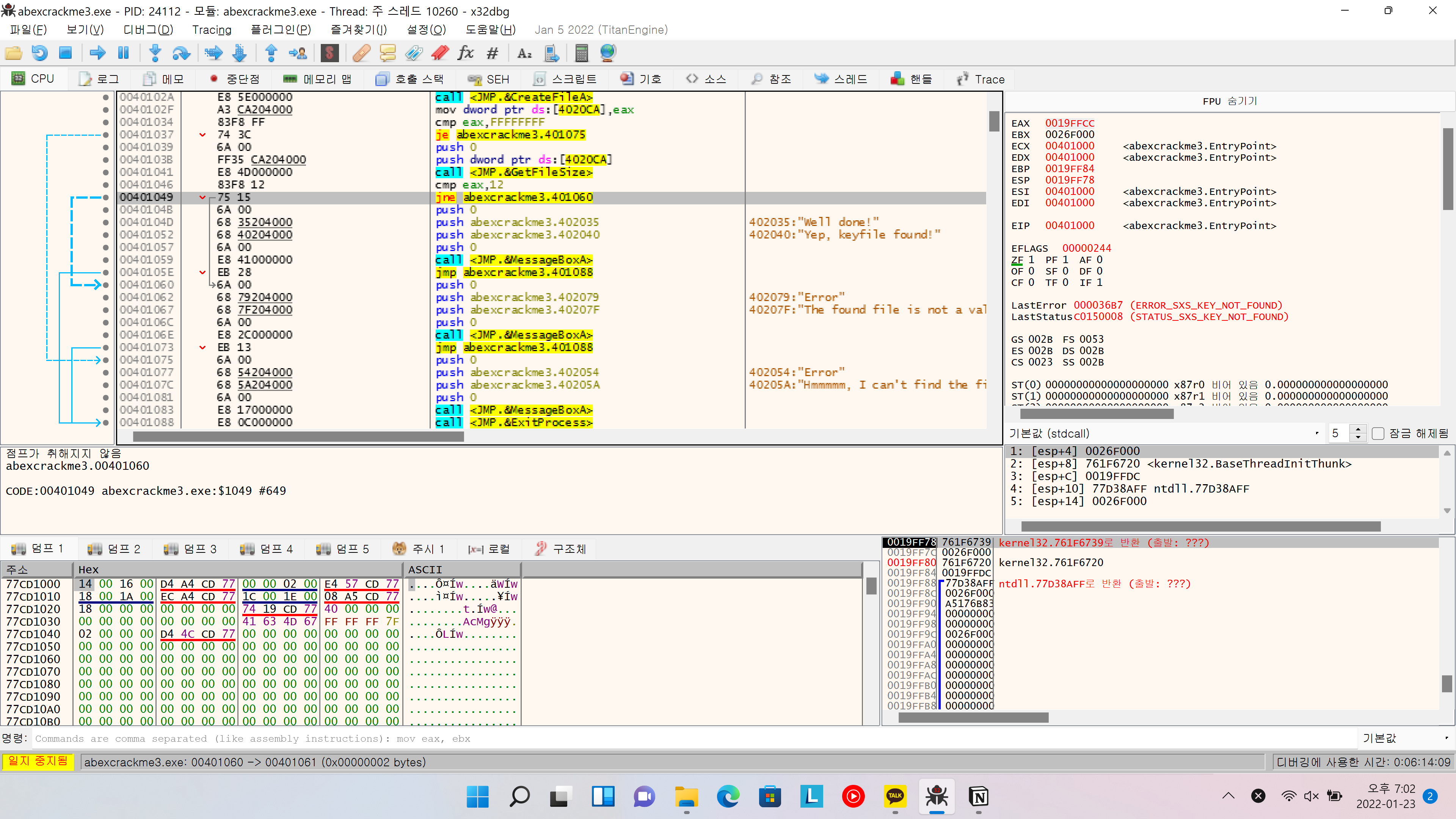Screen dimensions: 1456x819
Task: Click the stack pane horizontal scrollbar
Action: pyautogui.click(x=973, y=717)
